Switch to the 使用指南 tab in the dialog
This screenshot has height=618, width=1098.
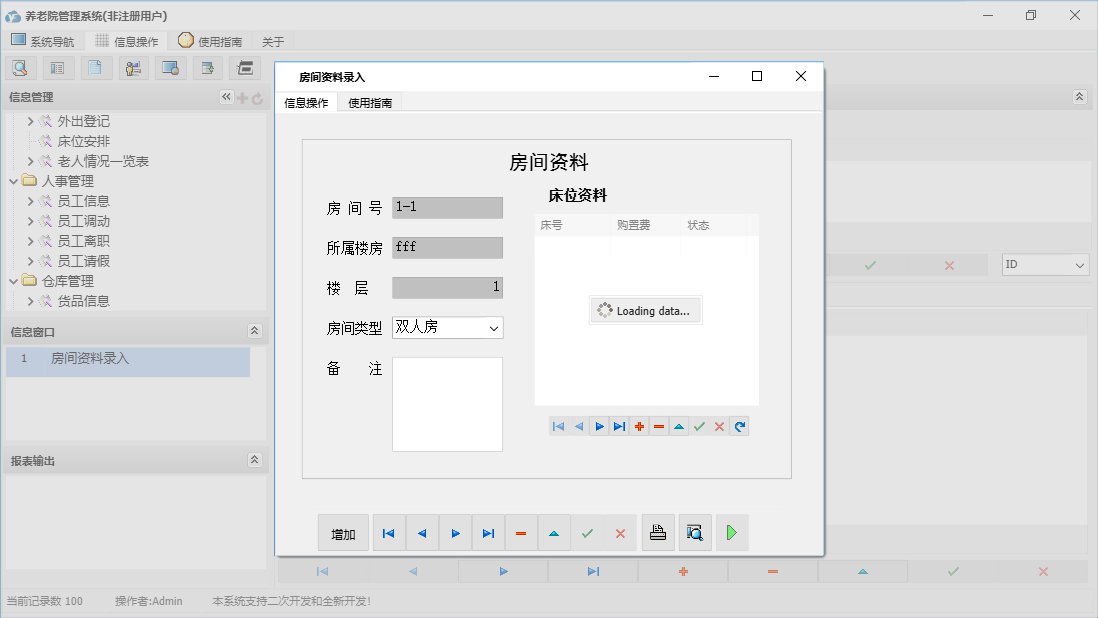click(370, 102)
